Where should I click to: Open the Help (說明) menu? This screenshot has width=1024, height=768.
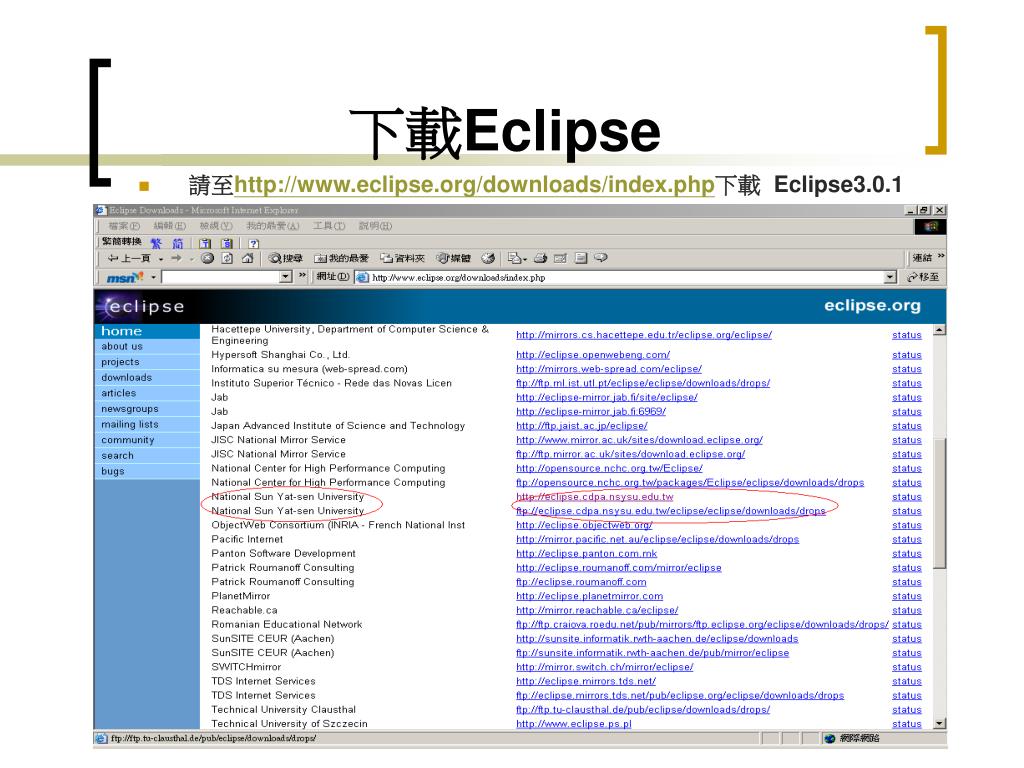(375, 226)
